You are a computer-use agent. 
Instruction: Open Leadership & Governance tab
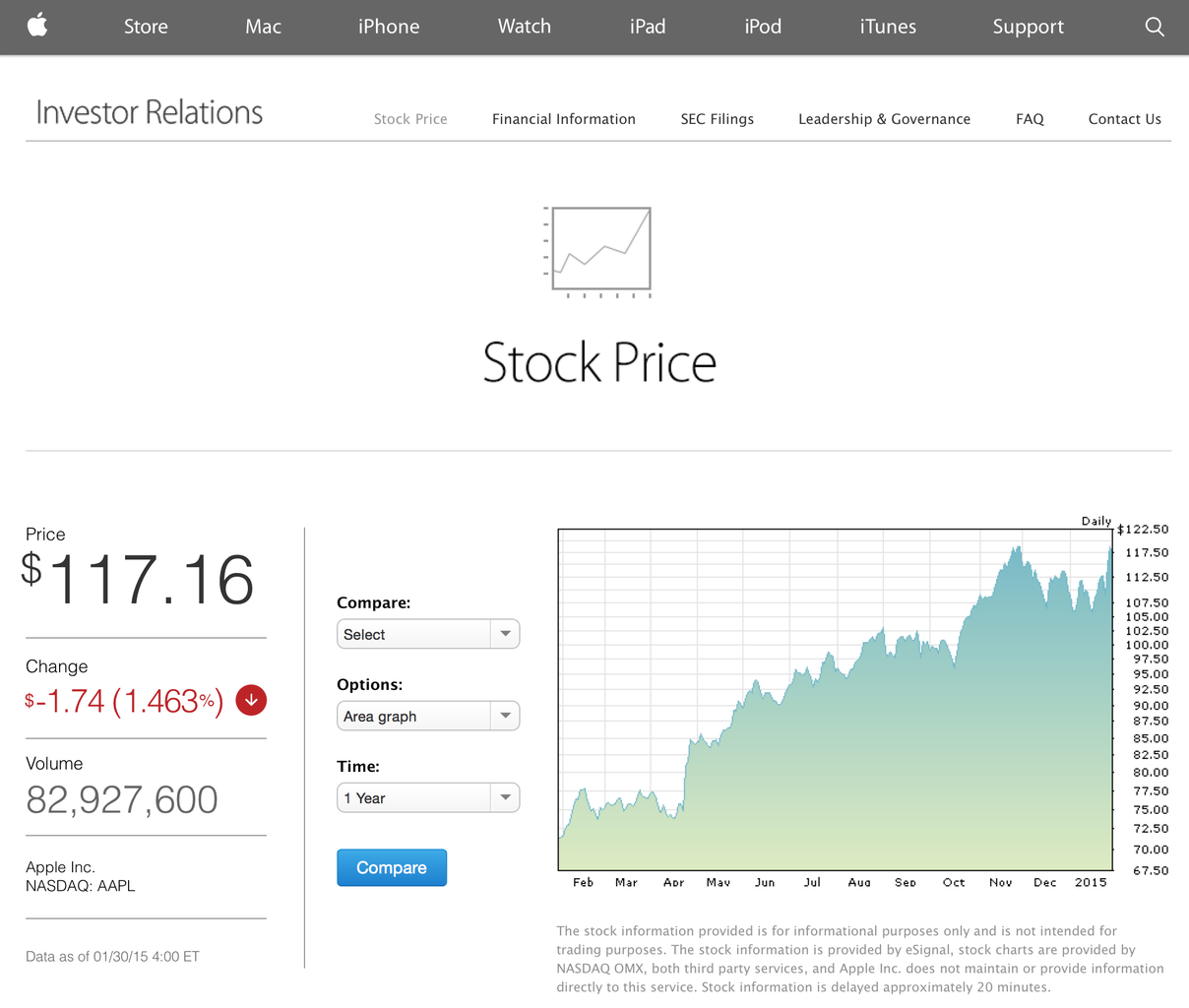[x=884, y=119]
